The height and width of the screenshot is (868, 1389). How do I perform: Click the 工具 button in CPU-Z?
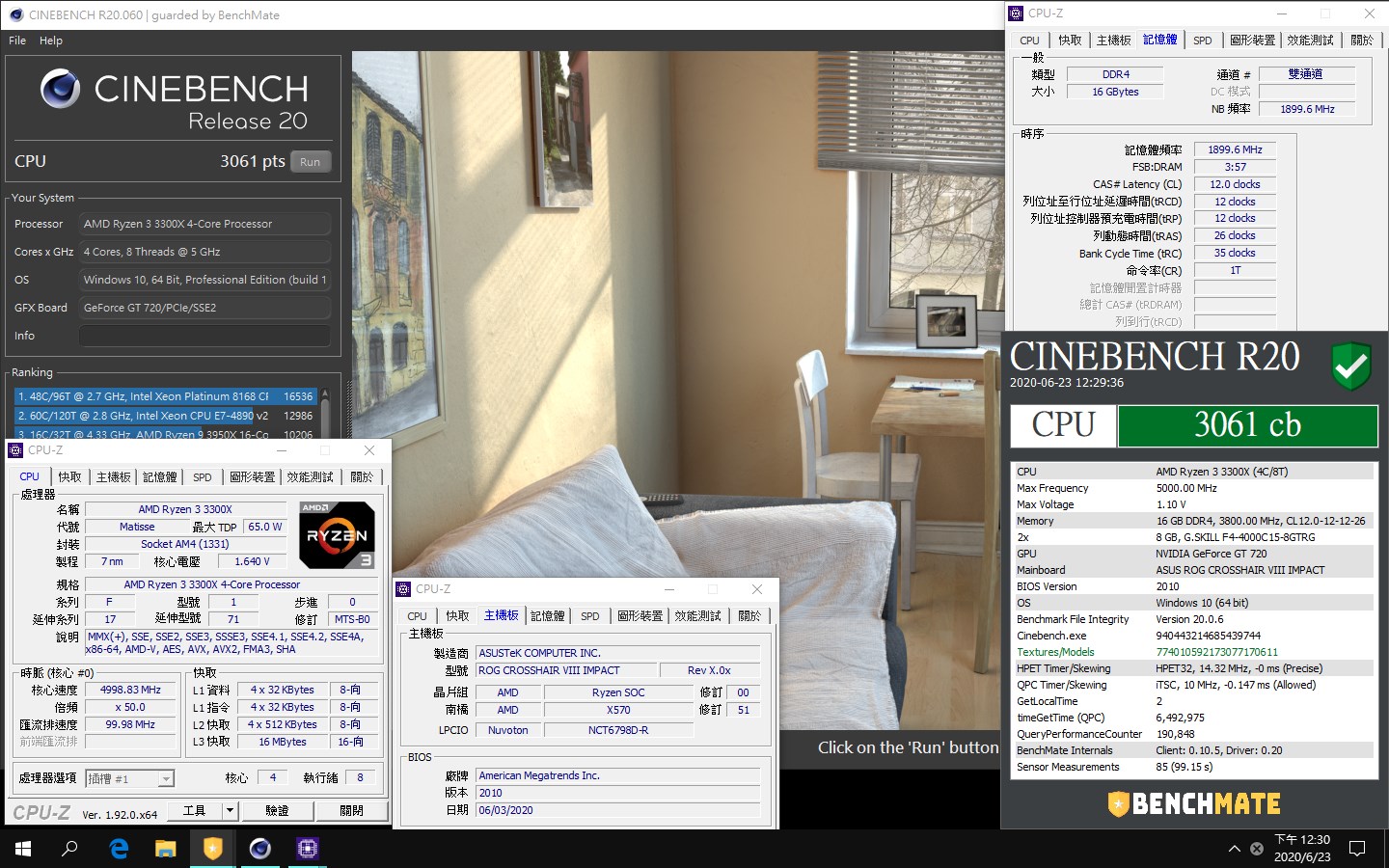tap(195, 811)
